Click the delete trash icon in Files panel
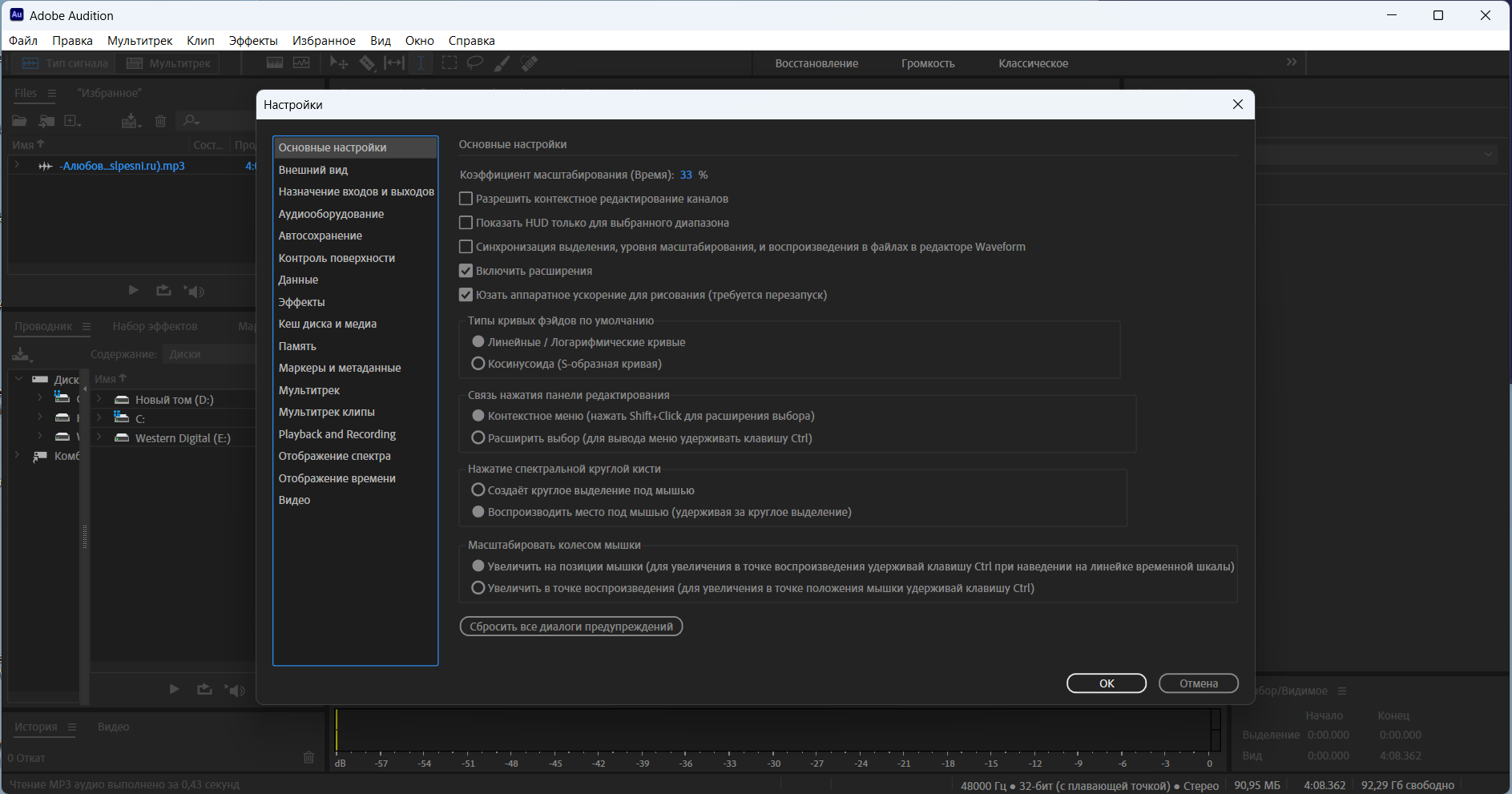The width and height of the screenshot is (1512, 794). click(160, 121)
